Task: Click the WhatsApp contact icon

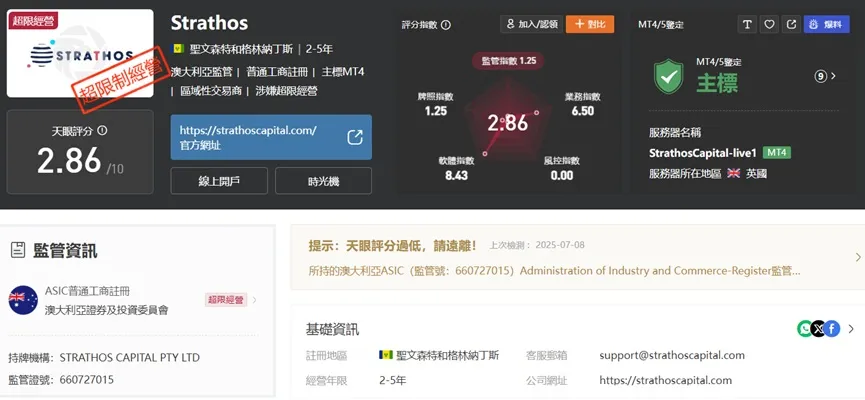Action: click(x=805, y=329)
